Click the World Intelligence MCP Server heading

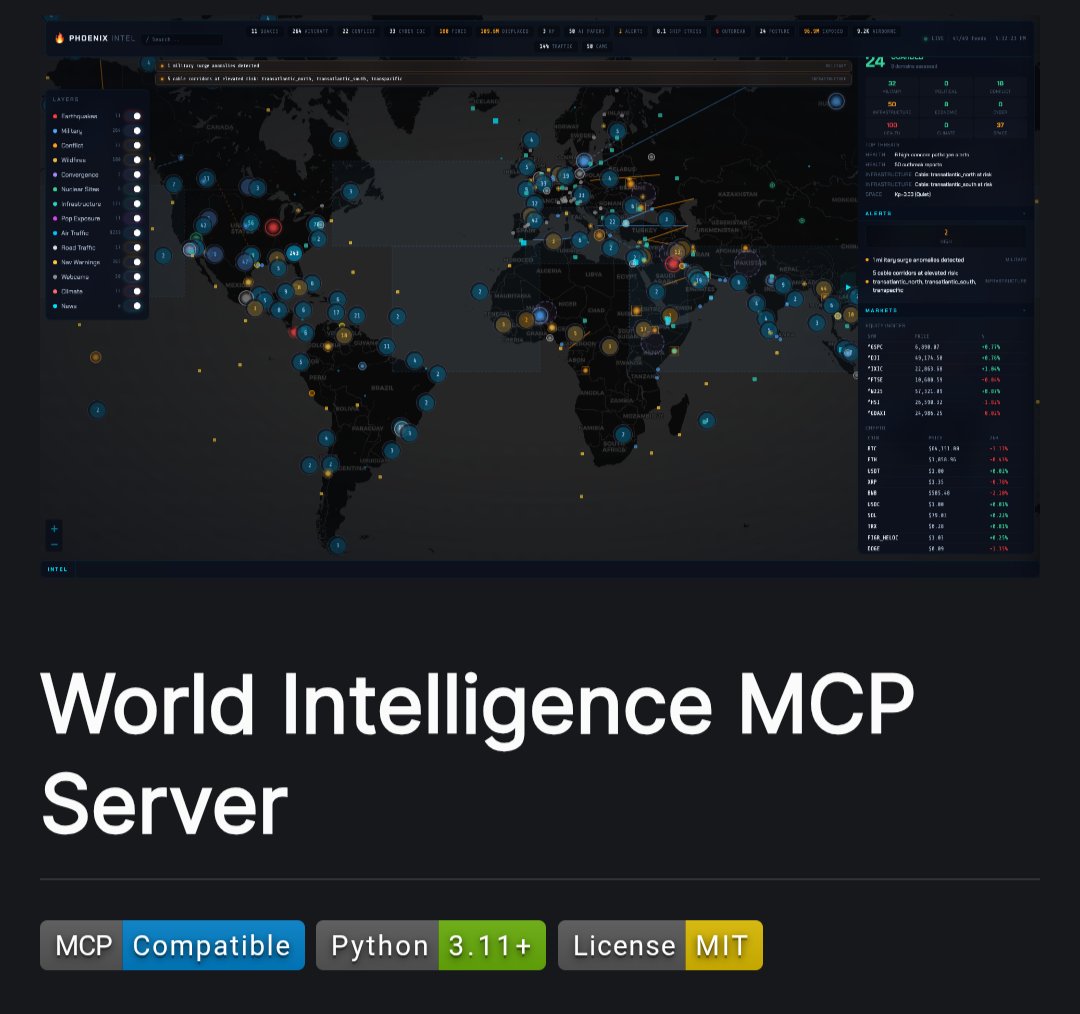[x=477, y=753]
